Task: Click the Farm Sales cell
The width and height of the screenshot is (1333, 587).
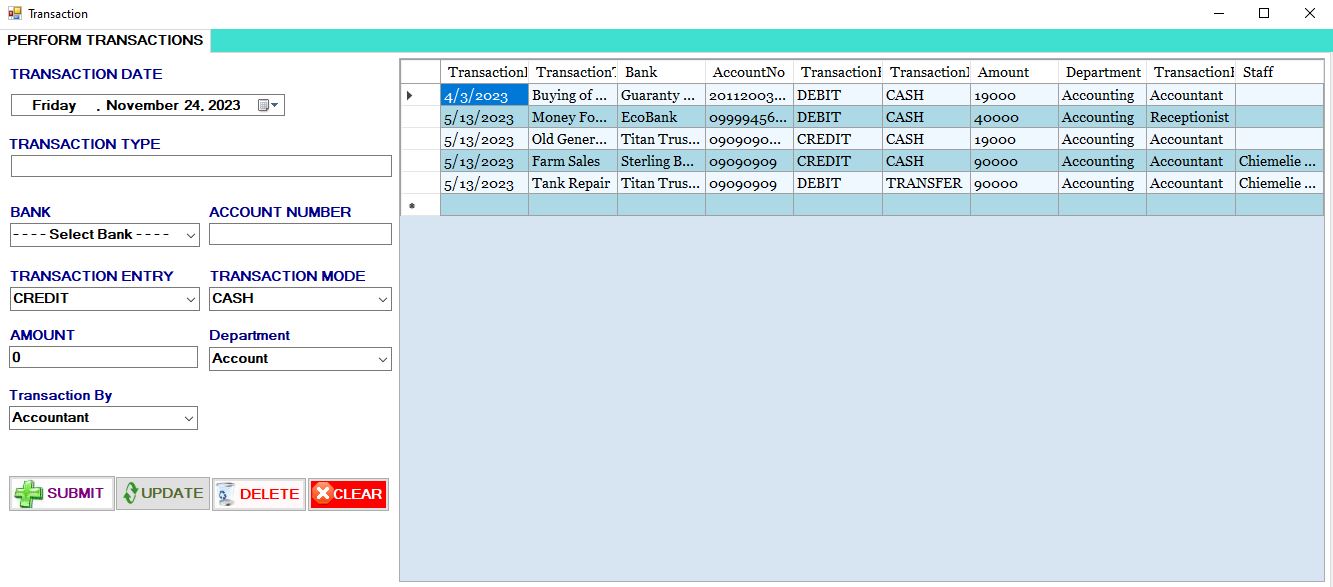Action: click(573, 161)
